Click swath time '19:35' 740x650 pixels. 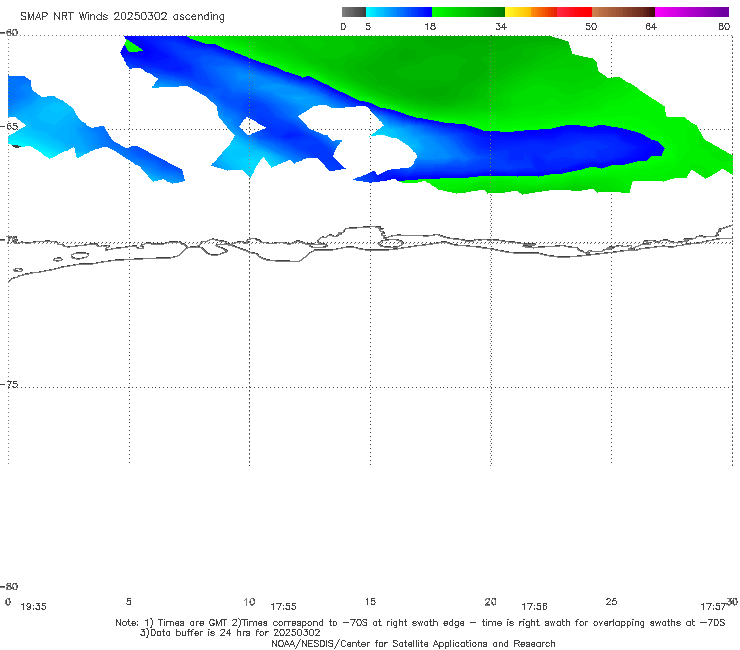(34, 607)
